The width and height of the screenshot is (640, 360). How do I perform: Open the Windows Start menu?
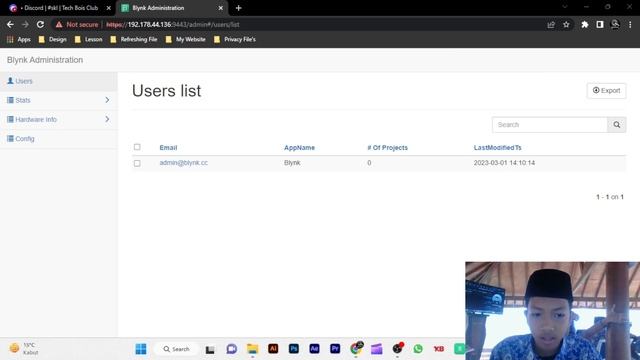(x=141, y=349)
